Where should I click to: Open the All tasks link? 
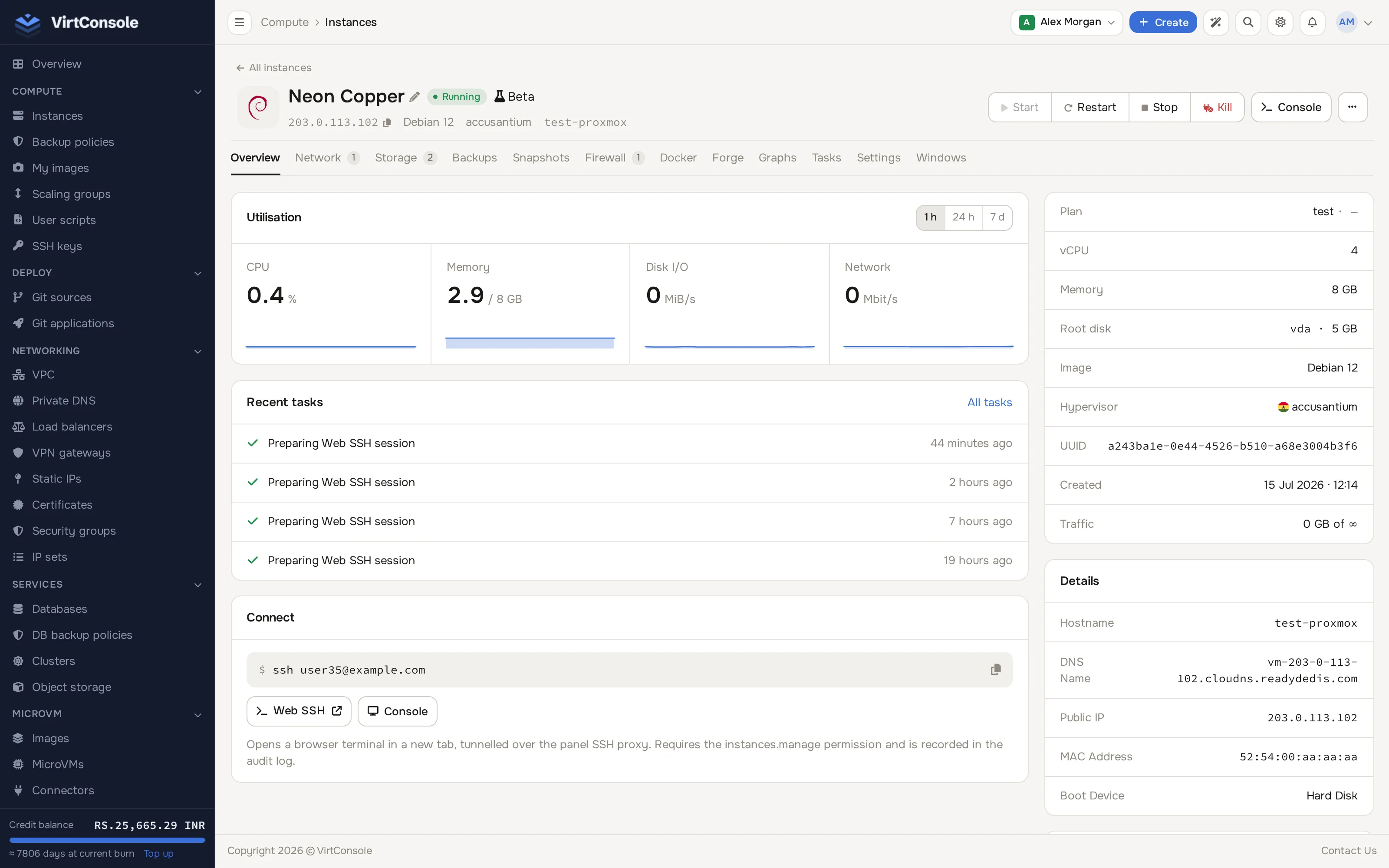click(990, 402)
